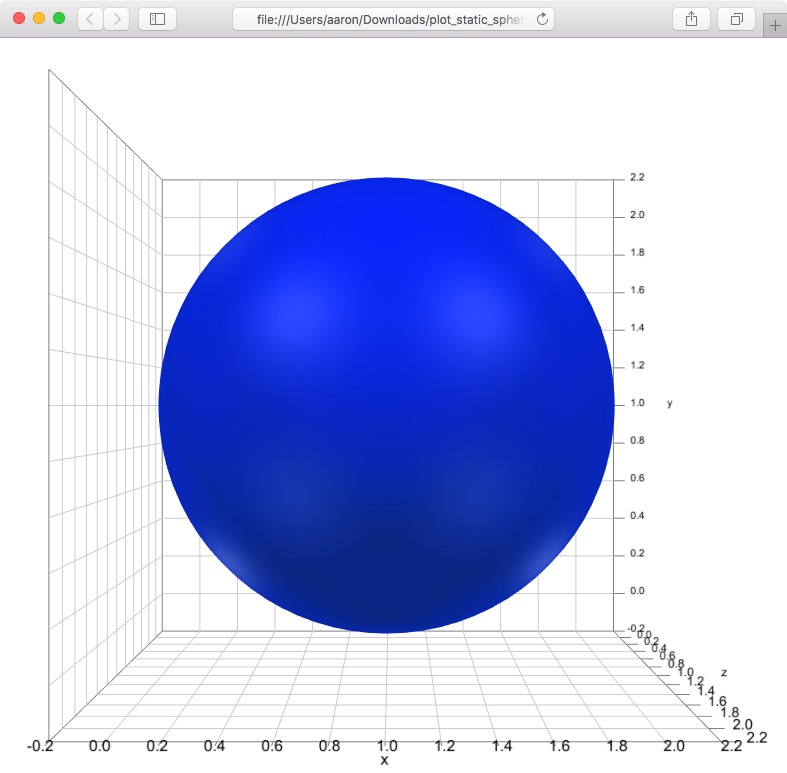Reload the plot_static_sphere page

(542, 19)
